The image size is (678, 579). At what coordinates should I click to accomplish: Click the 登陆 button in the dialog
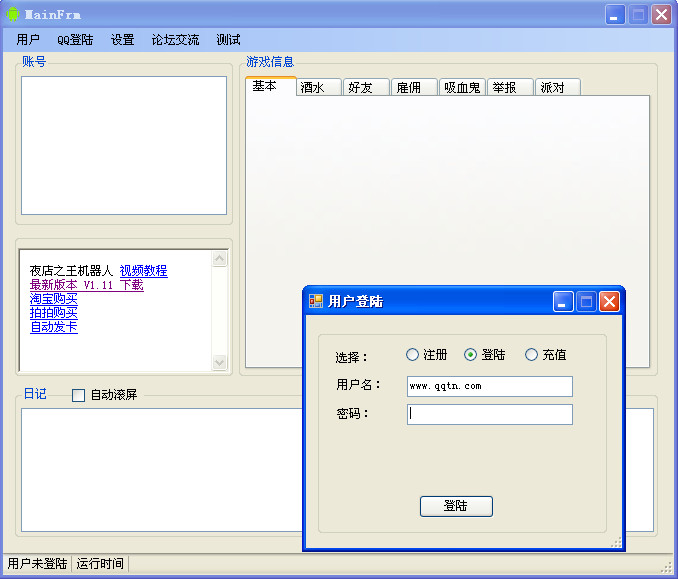[456, 506]
